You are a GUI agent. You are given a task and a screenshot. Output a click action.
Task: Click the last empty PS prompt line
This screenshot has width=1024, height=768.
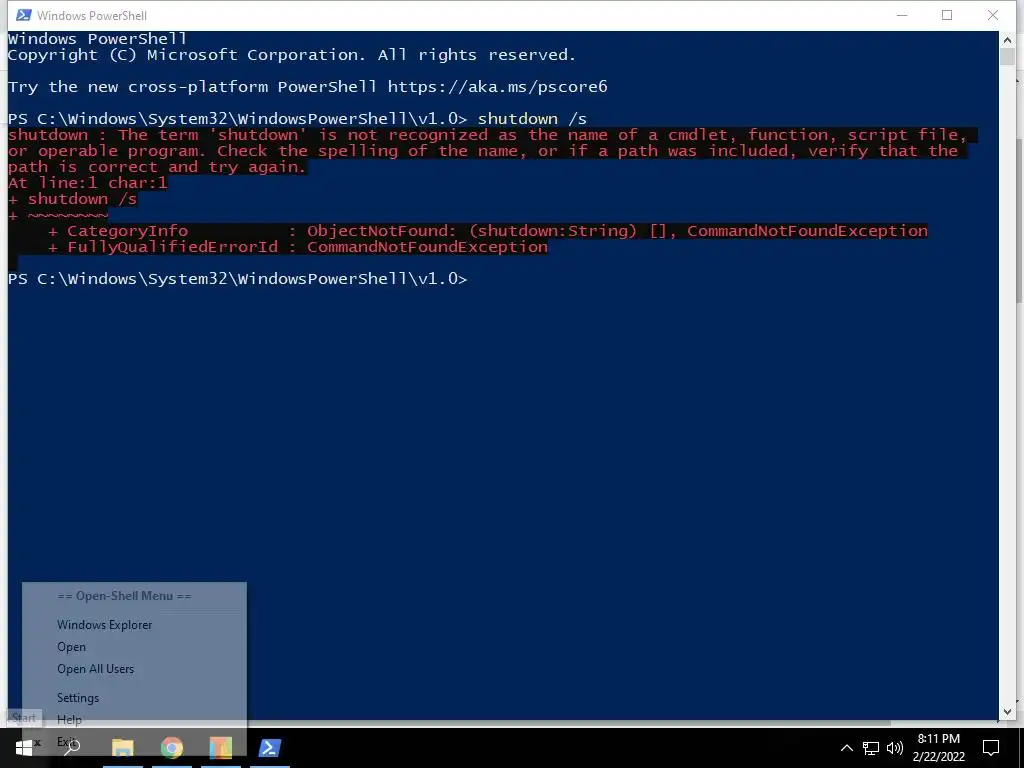[238, 279]
